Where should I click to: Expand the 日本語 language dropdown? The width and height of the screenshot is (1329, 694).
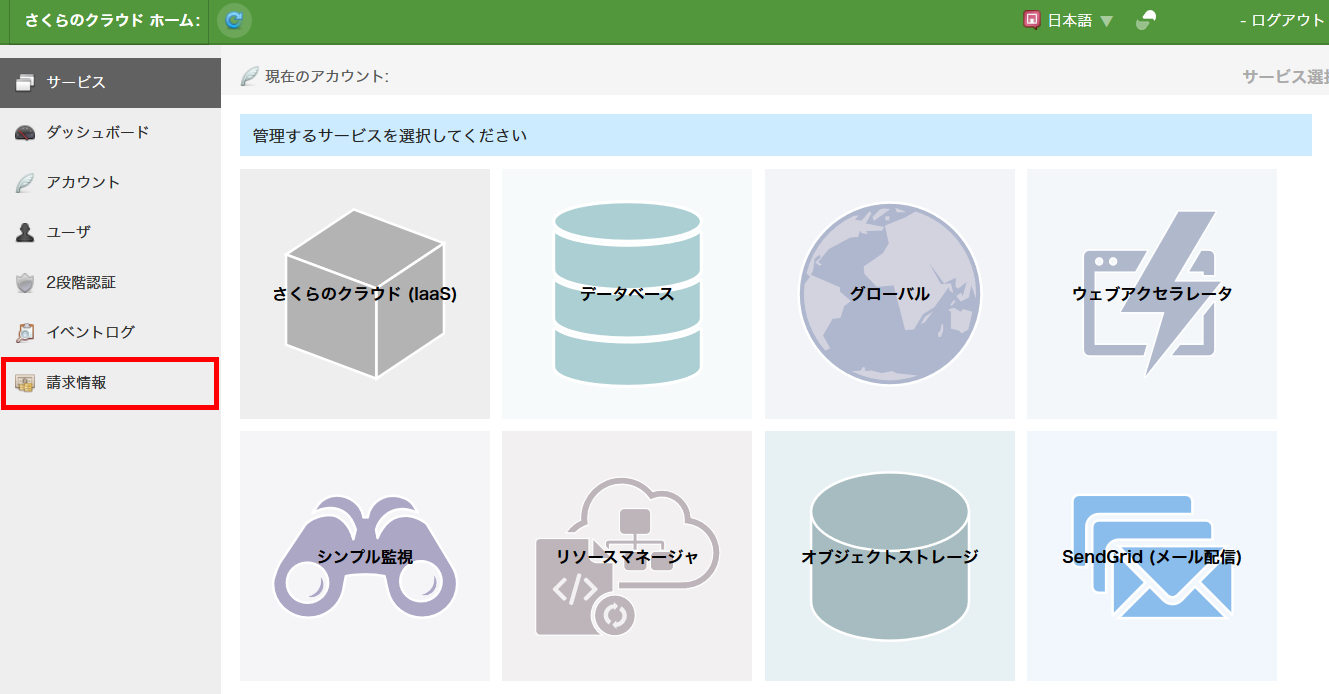(1069, 21)
